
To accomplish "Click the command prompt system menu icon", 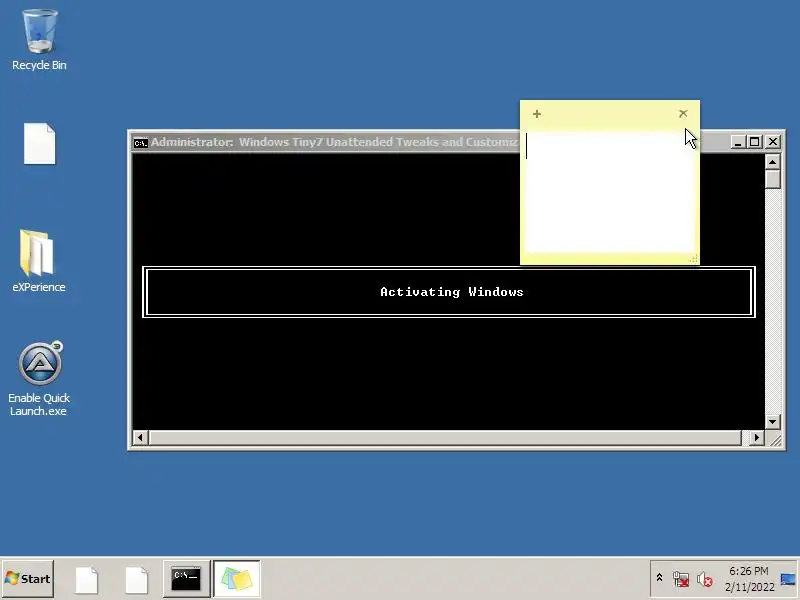I will [140, 143].
